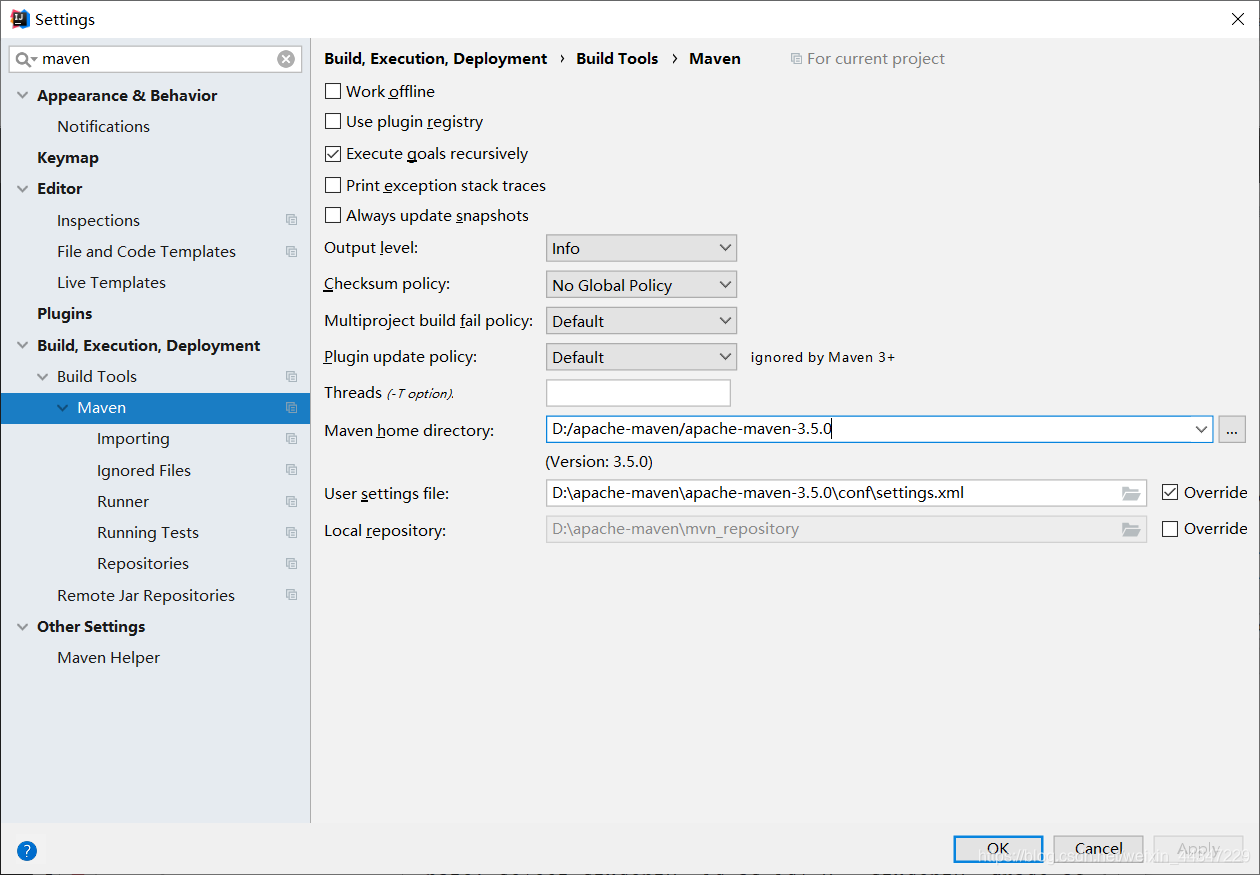Viewport: 1260px width, 875px height.
Task: Click the 'ignored by Maven 3+' note
Action: [x=823, y=357]
